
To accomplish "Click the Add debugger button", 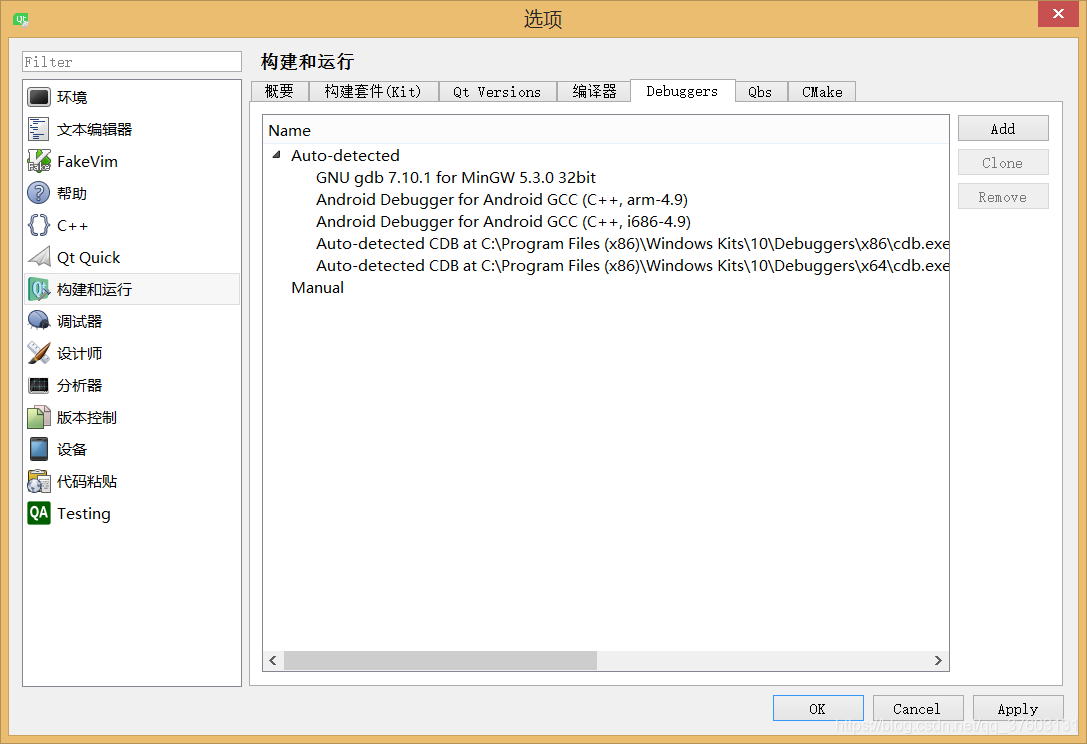I will [x=1003, y=128].
